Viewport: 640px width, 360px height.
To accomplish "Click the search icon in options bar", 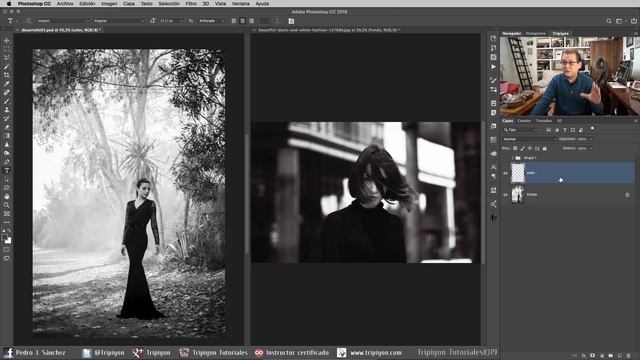I will (x=609, y=21).
